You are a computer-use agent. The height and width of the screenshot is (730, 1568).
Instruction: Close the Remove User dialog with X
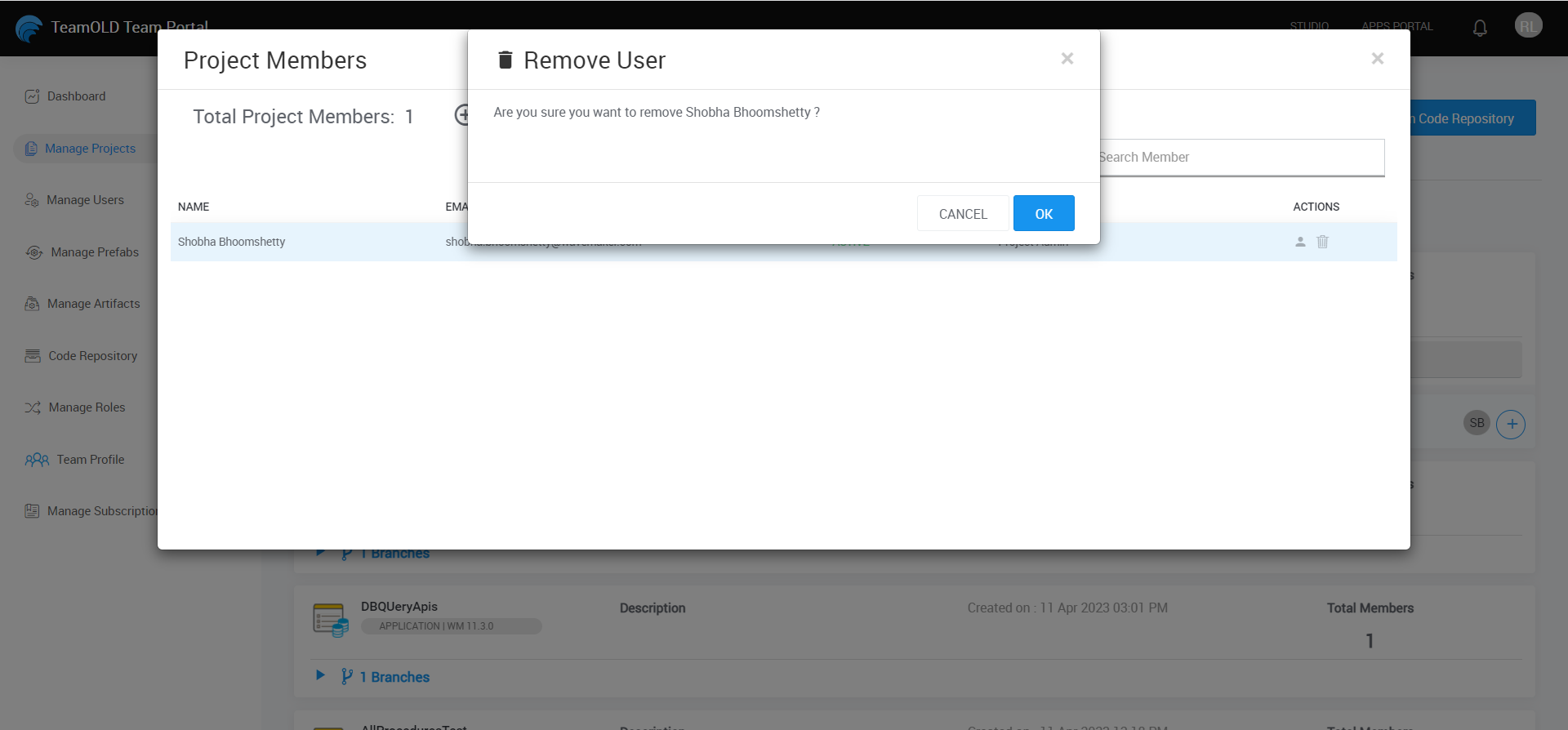pos(1067,59)
